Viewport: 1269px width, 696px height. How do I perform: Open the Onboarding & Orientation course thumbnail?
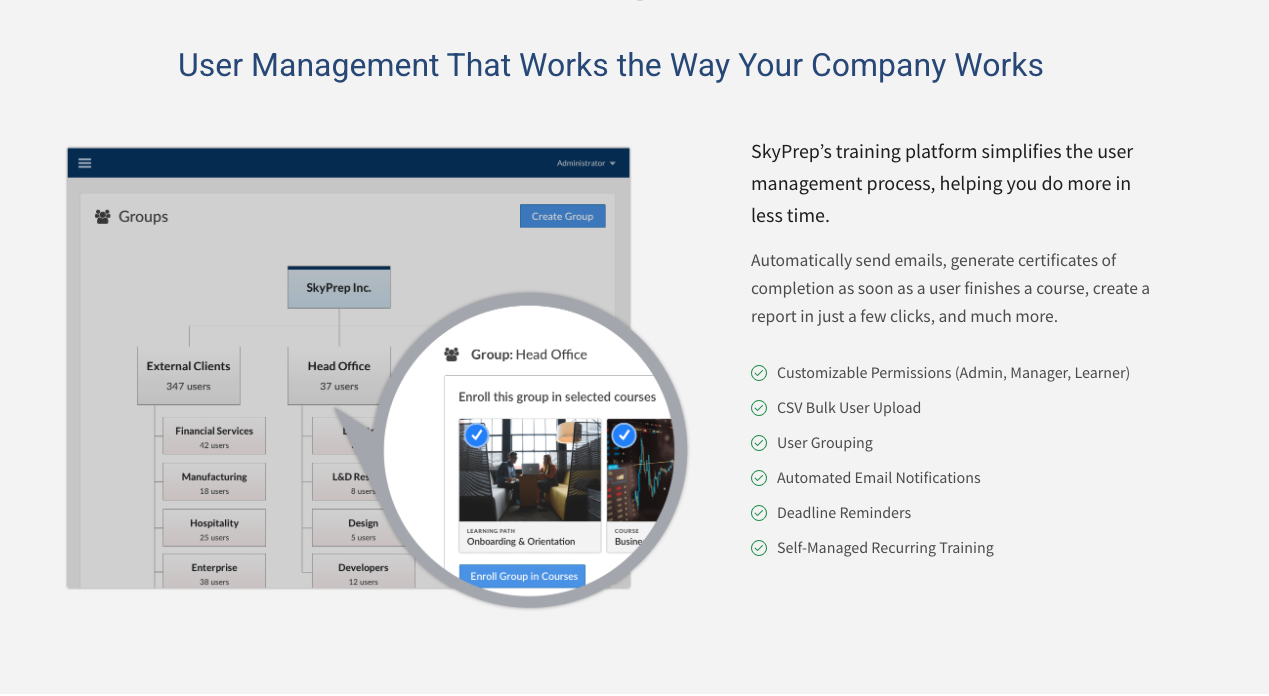tap(530, 470)
